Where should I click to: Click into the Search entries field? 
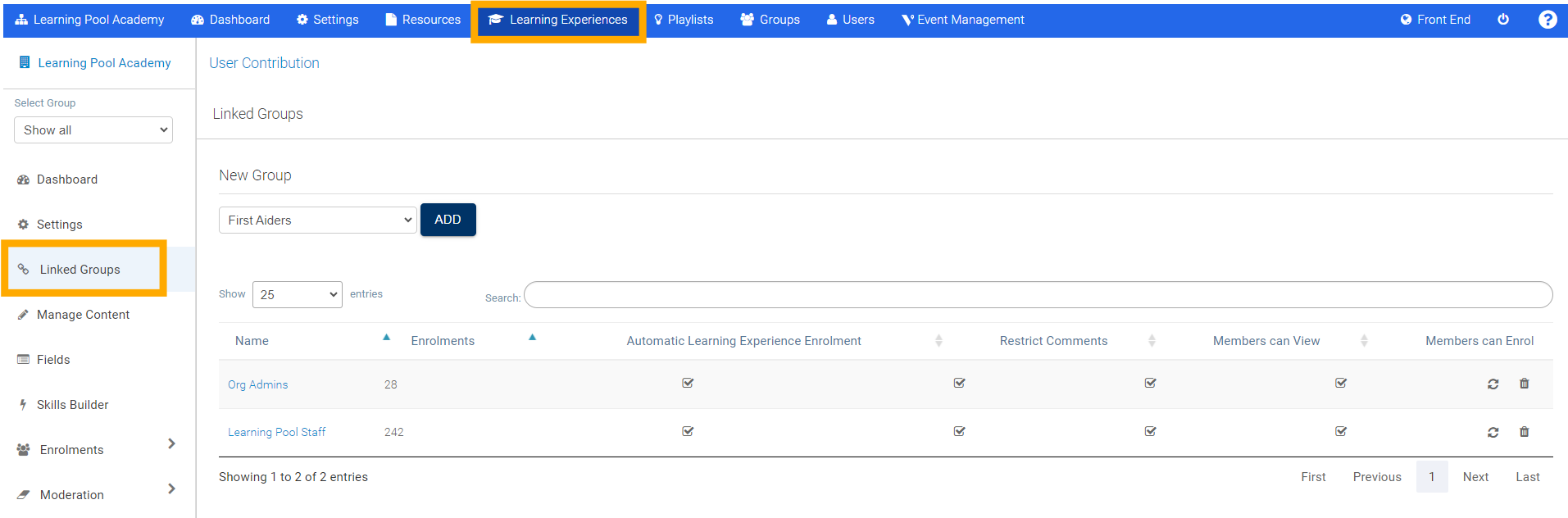(x=1038, y=295)
